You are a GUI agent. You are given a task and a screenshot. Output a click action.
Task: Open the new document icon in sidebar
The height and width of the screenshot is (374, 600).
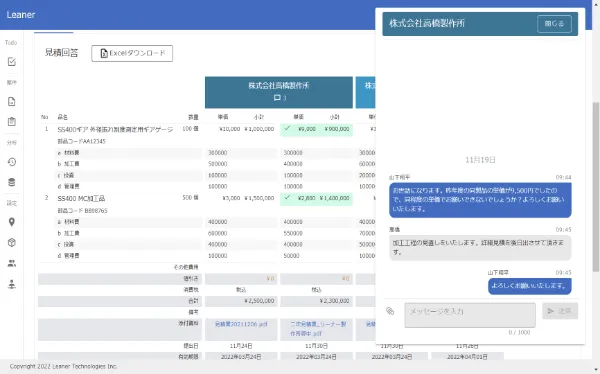tap(11, 101)
